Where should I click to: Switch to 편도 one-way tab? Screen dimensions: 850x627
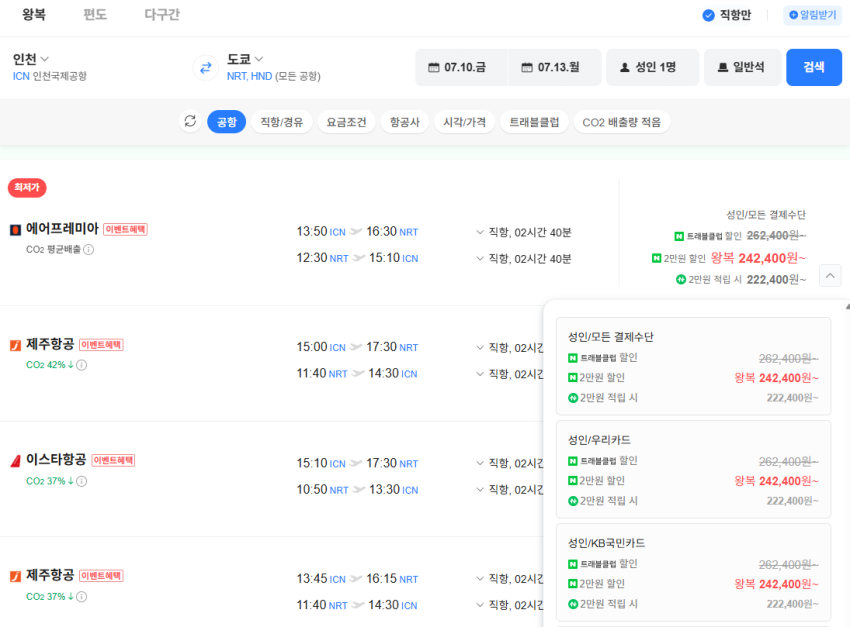(x=95, y=15)
